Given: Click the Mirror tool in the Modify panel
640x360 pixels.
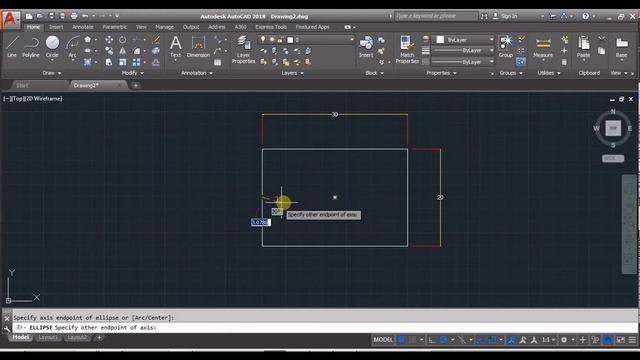Looking at the screenshot, I should [122, 51].
